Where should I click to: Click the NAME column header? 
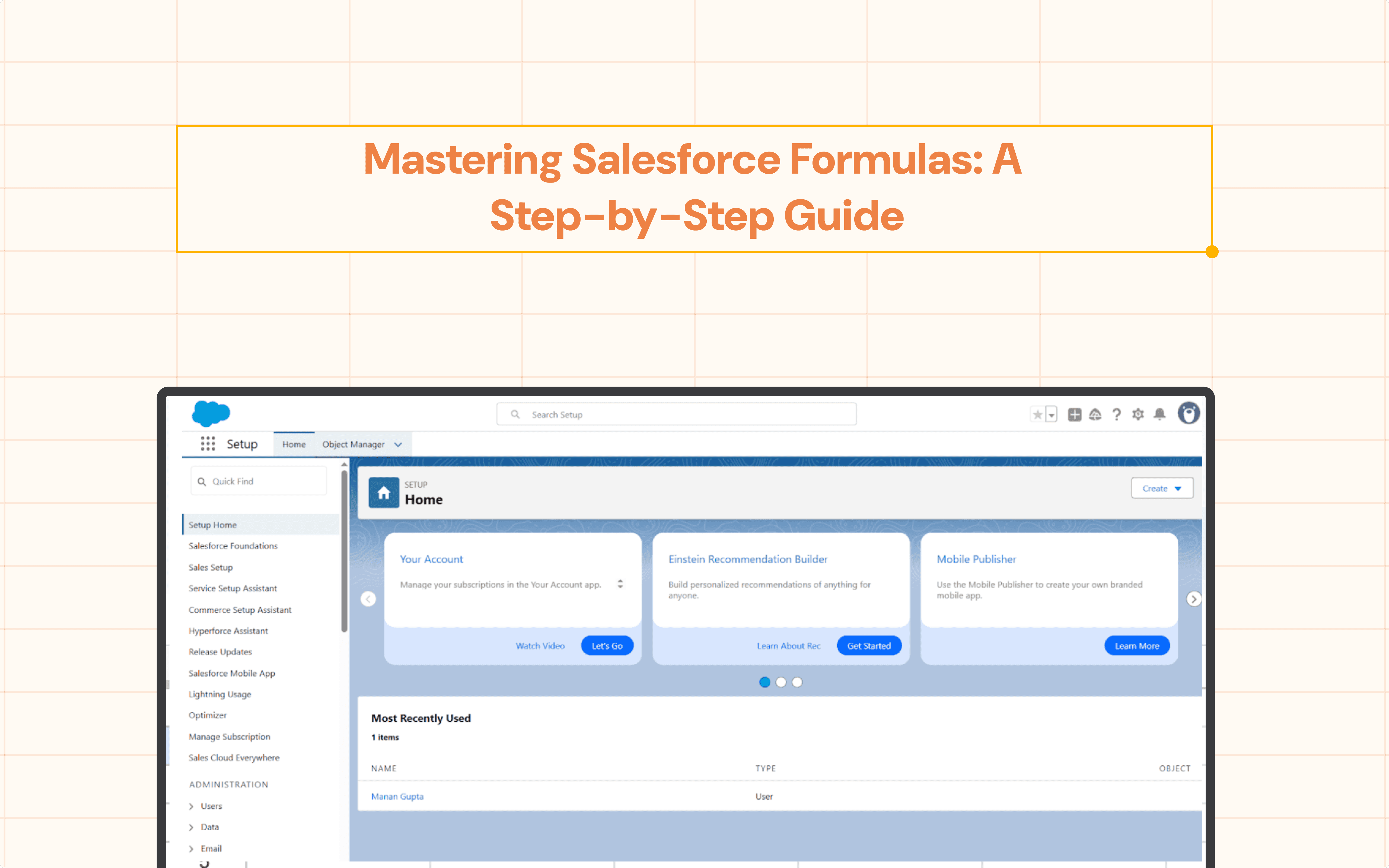(x=384, y=768)
